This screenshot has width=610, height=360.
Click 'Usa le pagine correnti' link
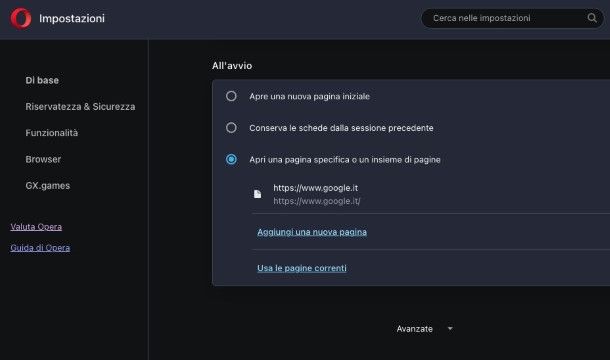coord(302,268)
